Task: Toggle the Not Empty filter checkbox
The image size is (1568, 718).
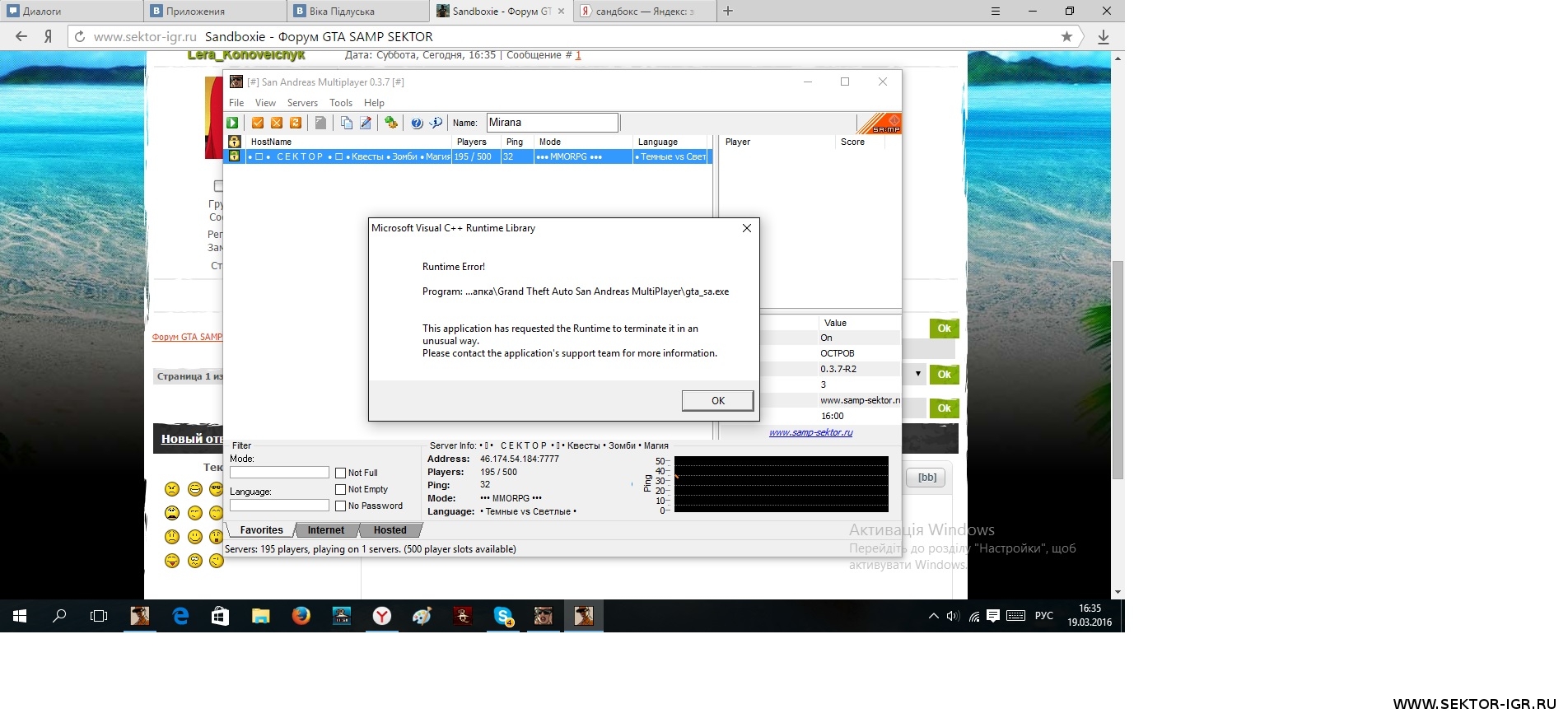Action: pos(340,489)
